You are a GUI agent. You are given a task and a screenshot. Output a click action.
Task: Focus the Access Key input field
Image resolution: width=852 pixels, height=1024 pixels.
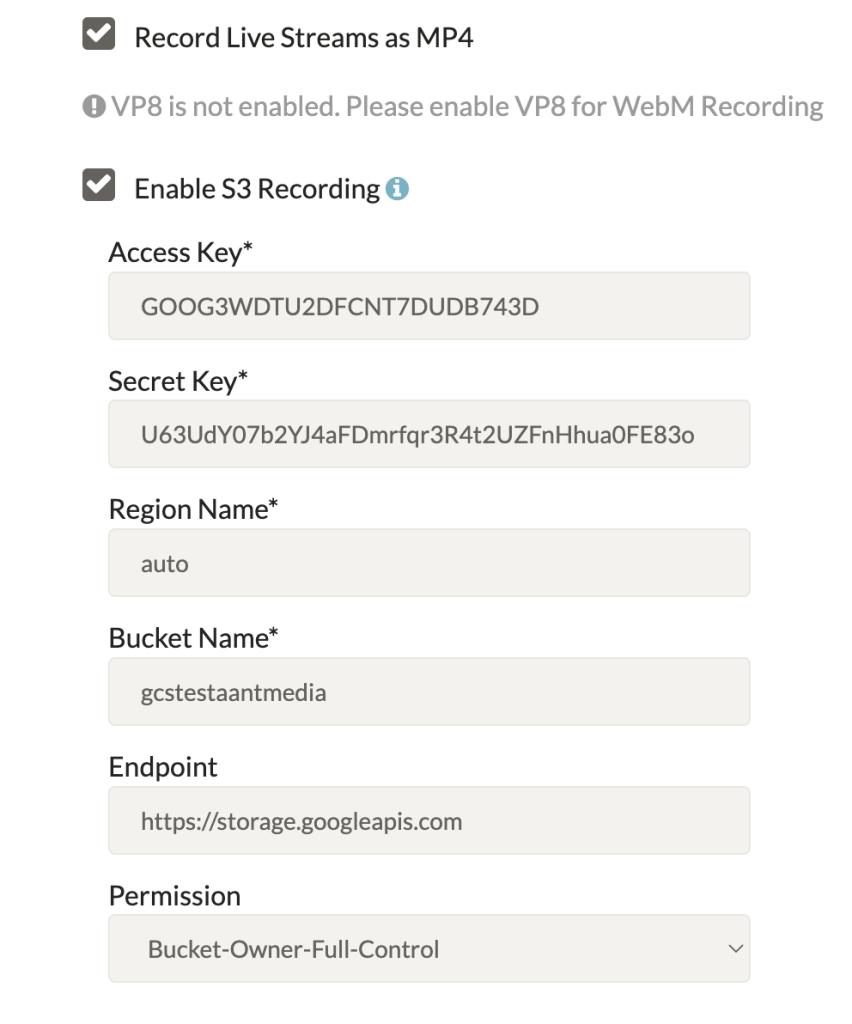pyautogui.click(x=429, y=306)
